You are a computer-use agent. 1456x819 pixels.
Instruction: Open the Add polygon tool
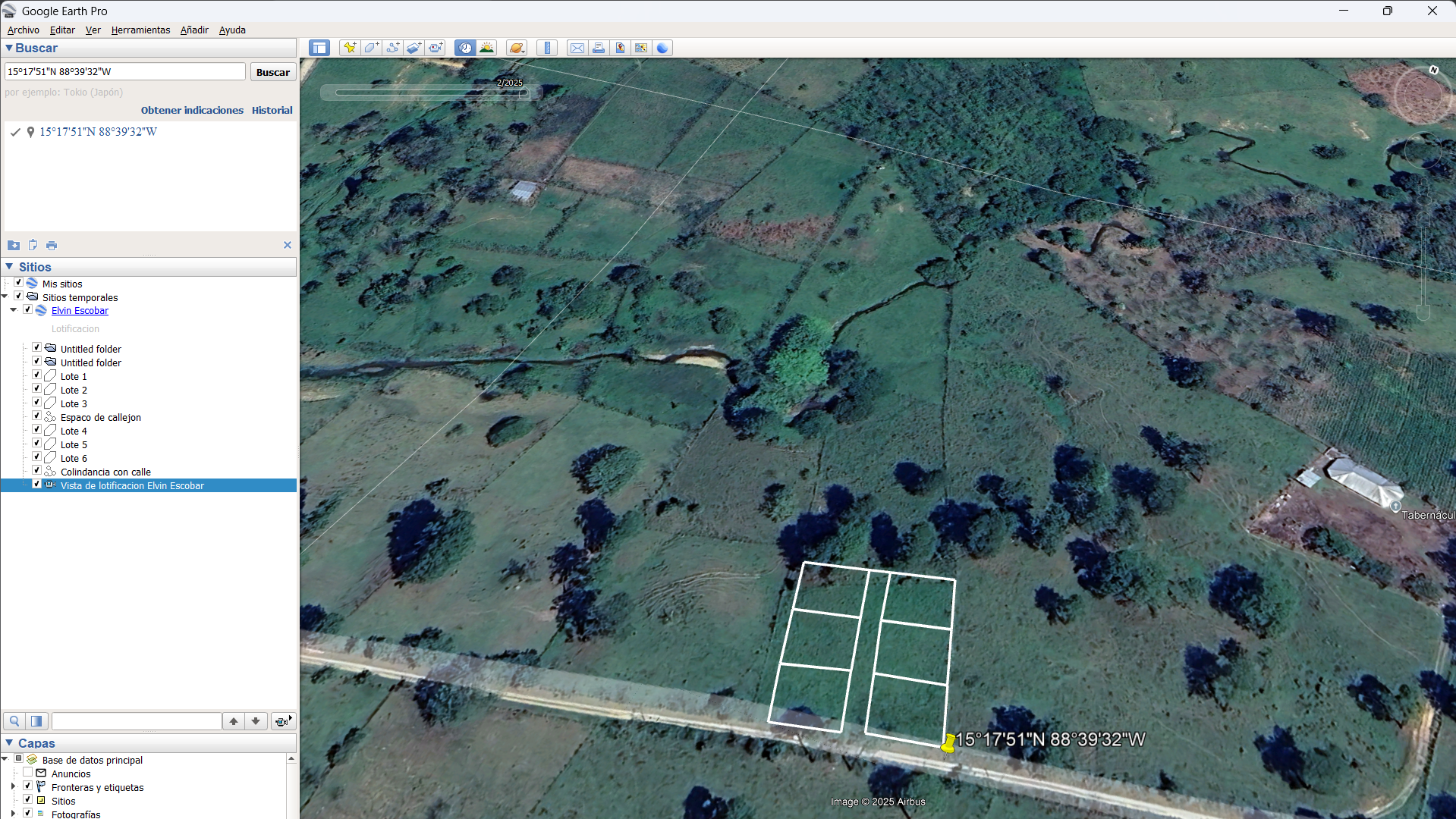(370, 47)
